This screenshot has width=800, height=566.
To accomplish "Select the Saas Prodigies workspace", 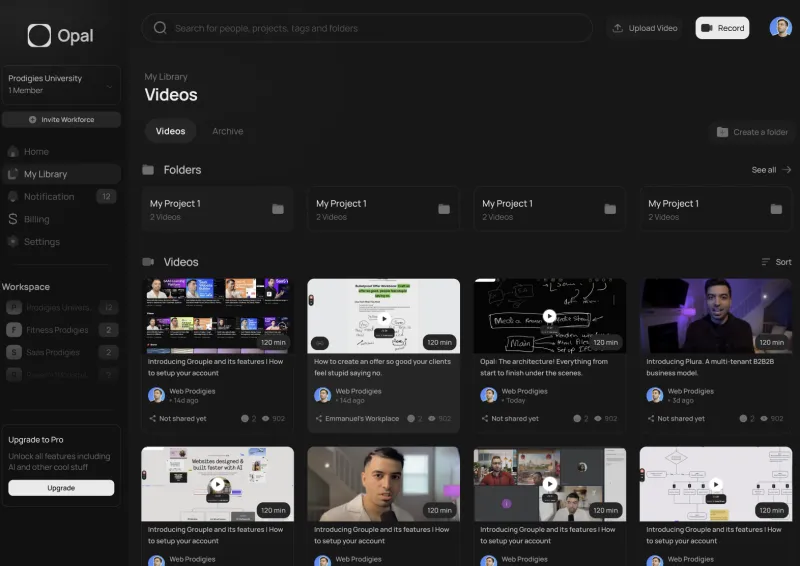I will click(x=61, y=352).
